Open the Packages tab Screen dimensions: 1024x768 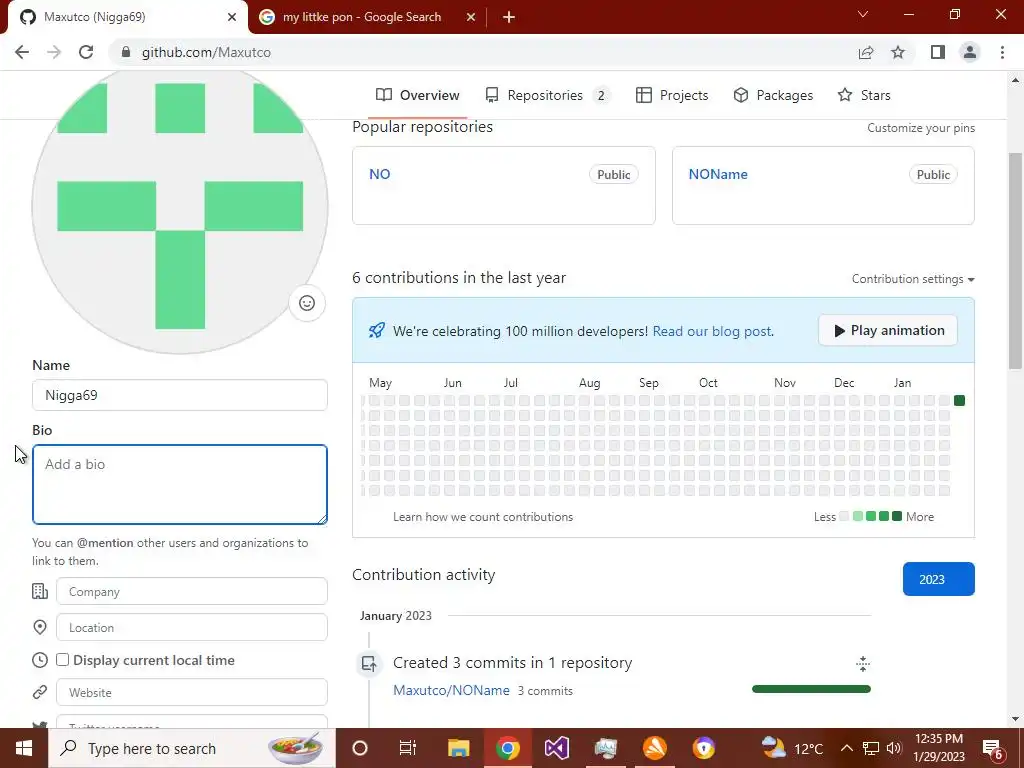(x=773, y=95)
